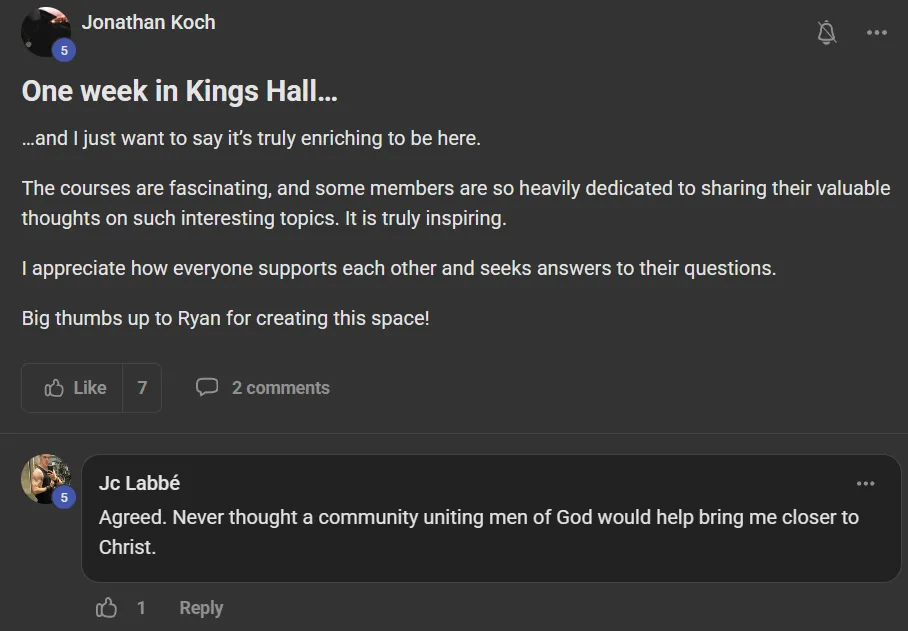Reply to Jc Labbé's comment
The image size is (908, 631).
pyautogui.click(x=201, y=608)
